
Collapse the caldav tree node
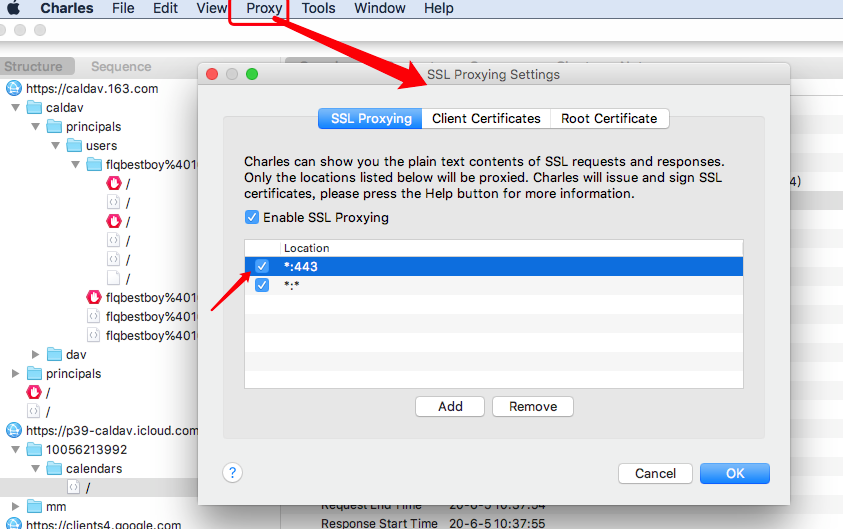click(x=16, y=108)
